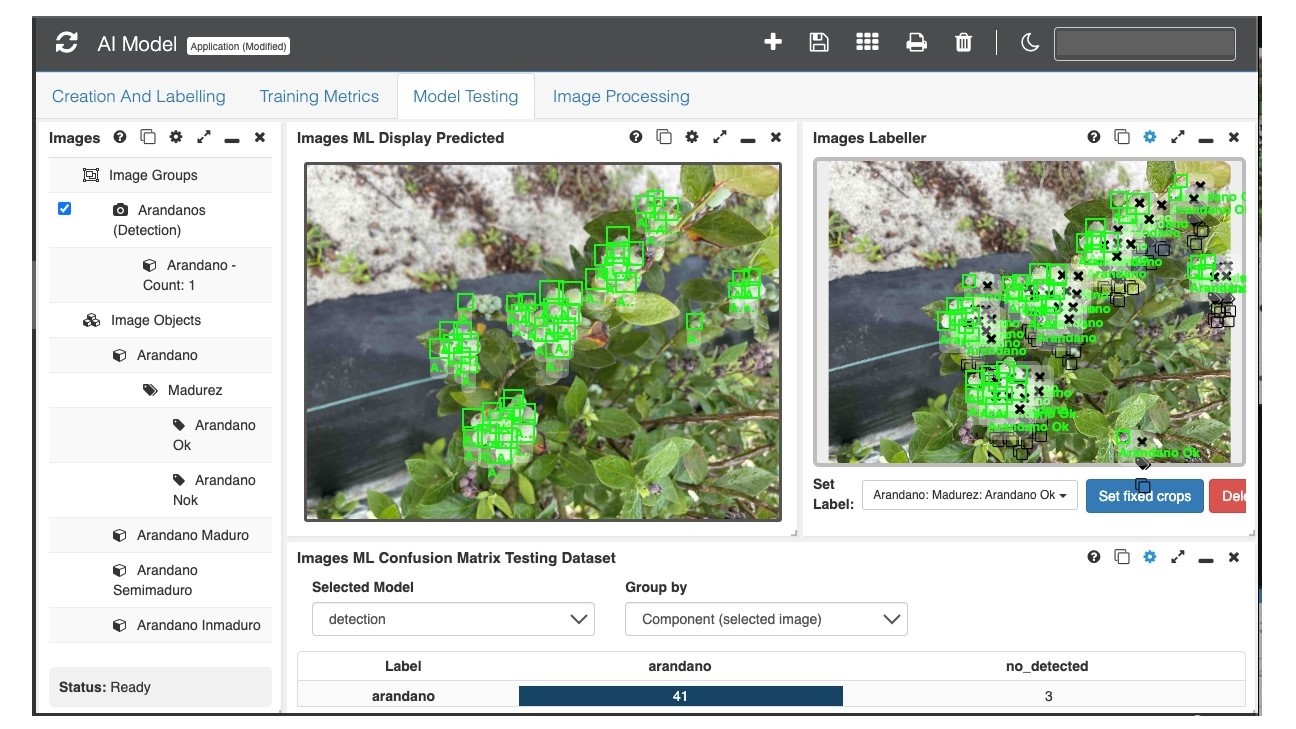Screen dimensions: 1296x729
Task: Toggle dark mode with moon icon
Action: tap(1029, 42)
